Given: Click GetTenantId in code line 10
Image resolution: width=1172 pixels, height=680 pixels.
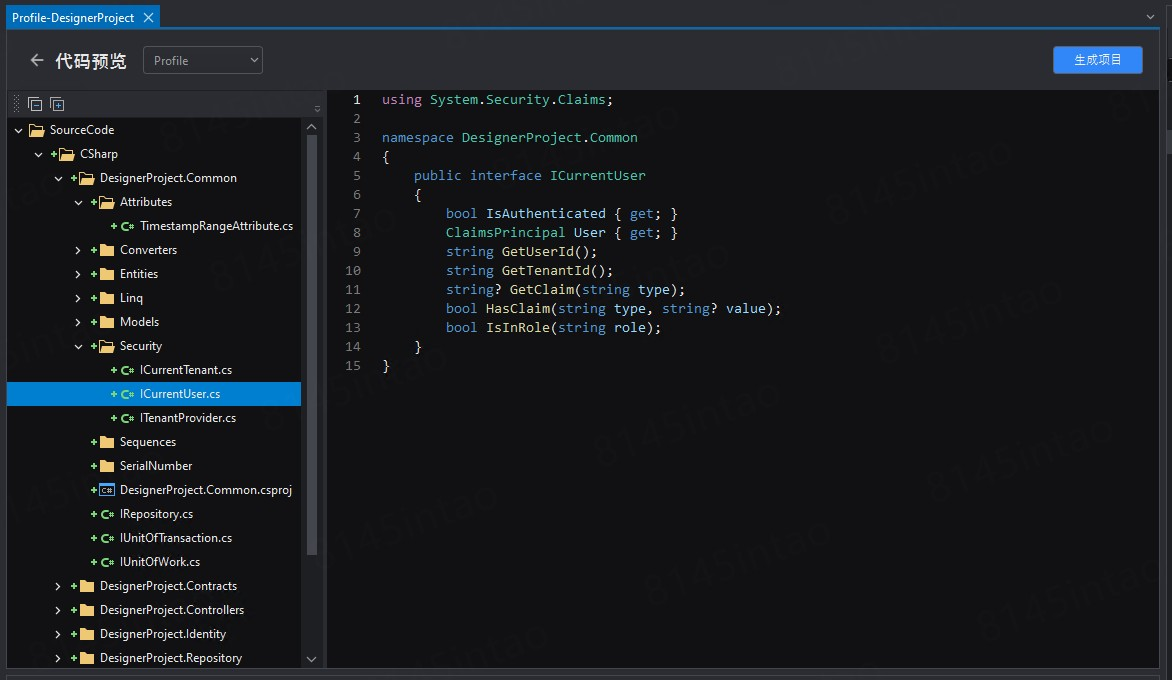Looking at the screenshot, I should click(x=546, y=271).
